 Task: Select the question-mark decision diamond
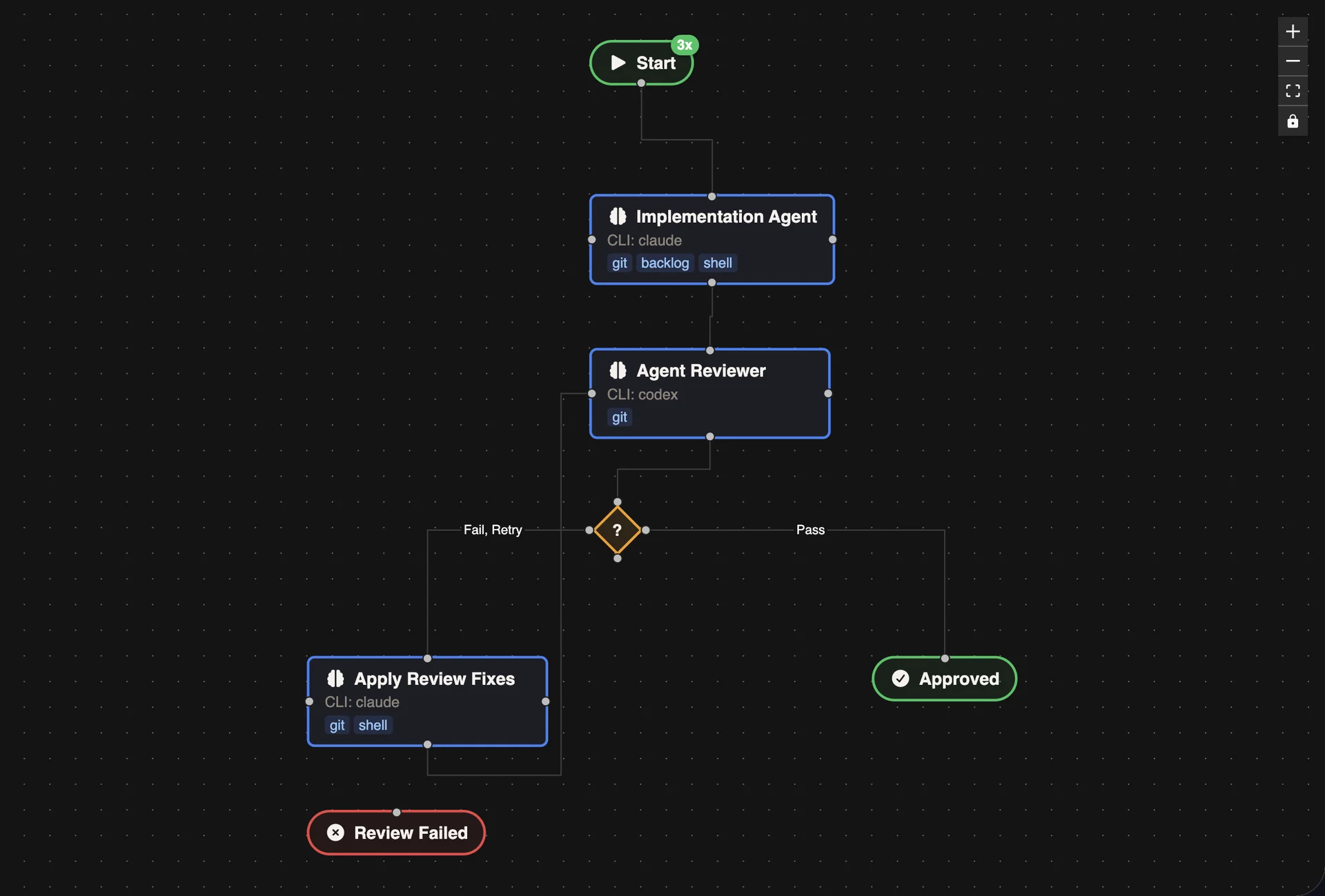pos(618,531)
